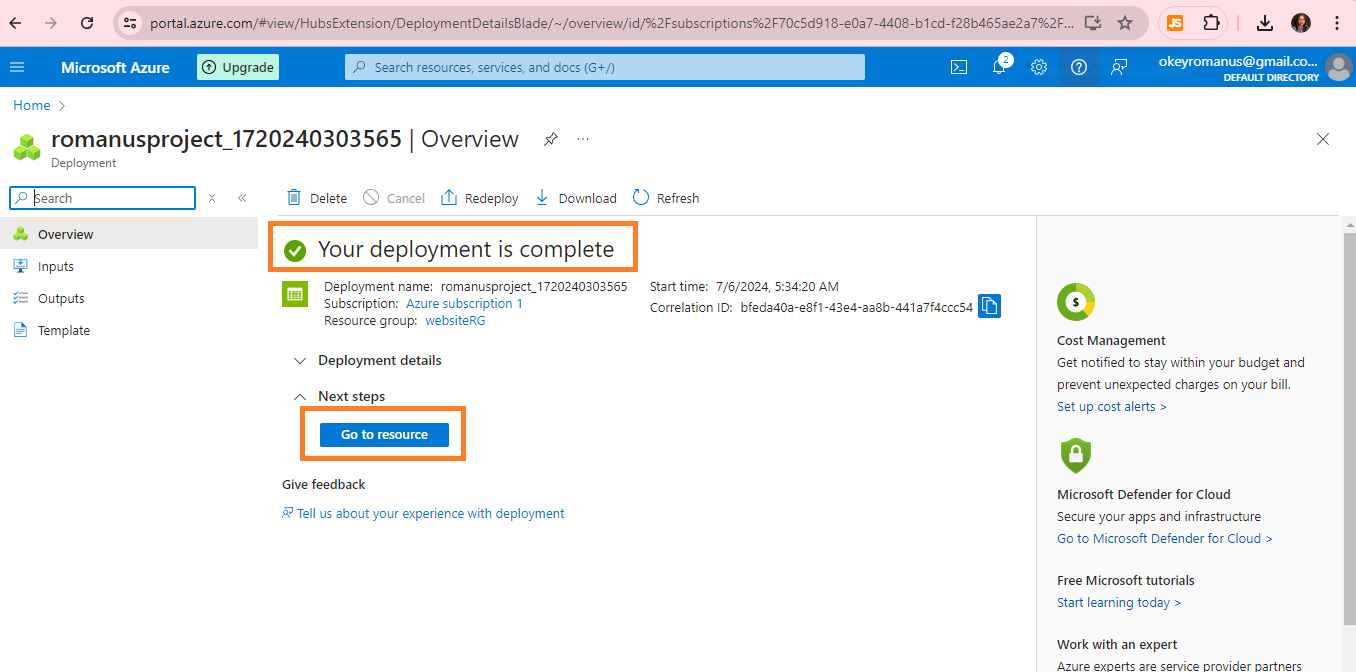The width and height of the screenshot is (1356, 672).
Task: Open account avatar menu
Action: click(1338, 67)
